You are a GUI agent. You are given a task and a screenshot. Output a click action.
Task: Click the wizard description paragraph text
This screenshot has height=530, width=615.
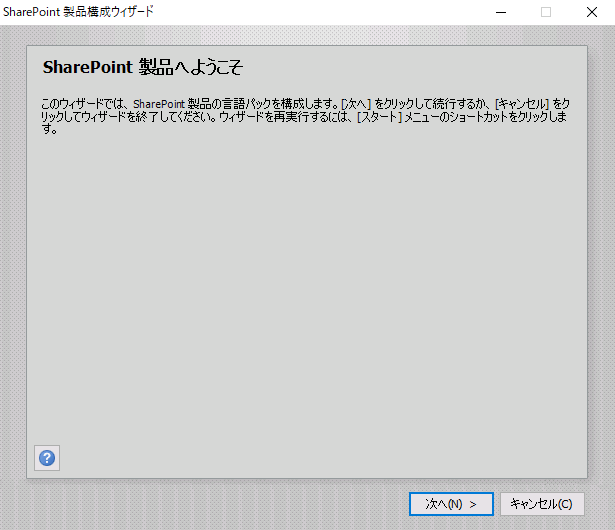(305, 116)
